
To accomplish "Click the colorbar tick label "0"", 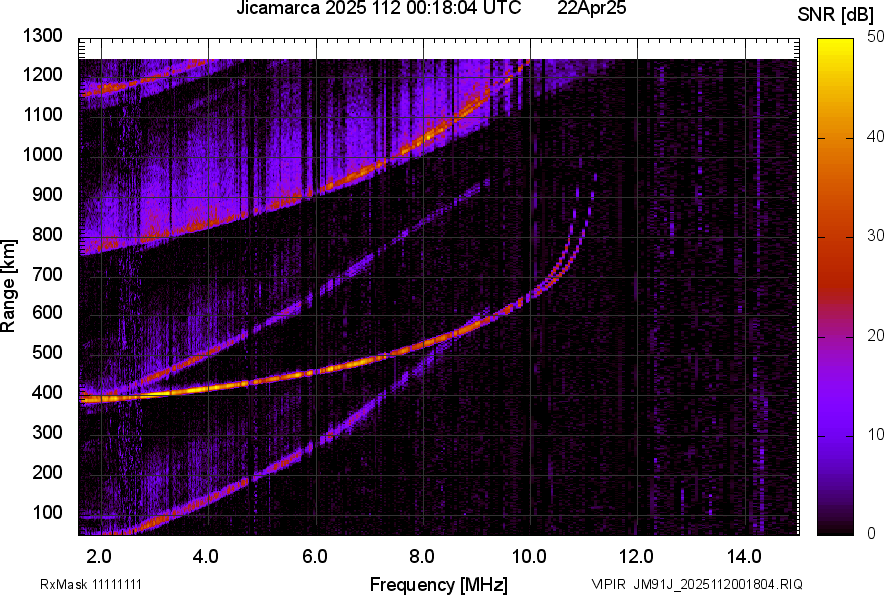I will 872,533.
